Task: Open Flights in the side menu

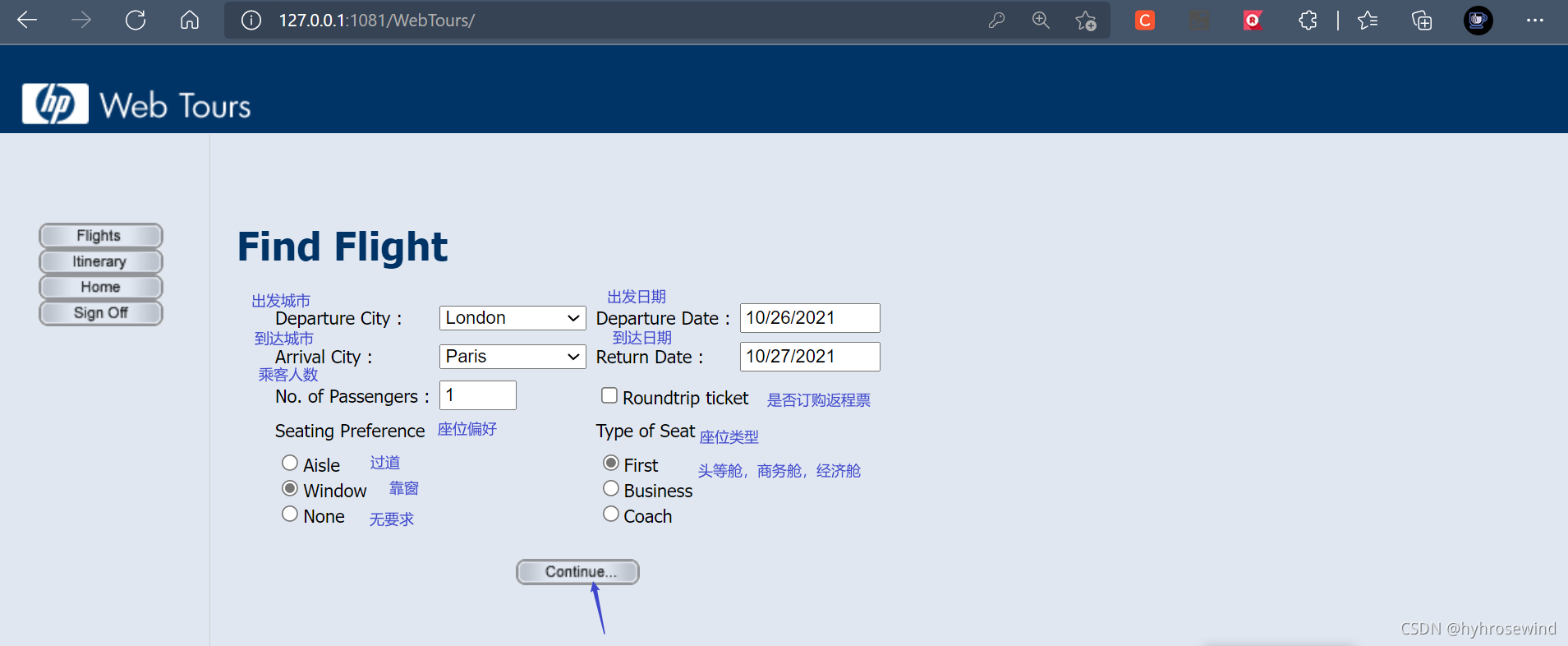Action: 100,236
